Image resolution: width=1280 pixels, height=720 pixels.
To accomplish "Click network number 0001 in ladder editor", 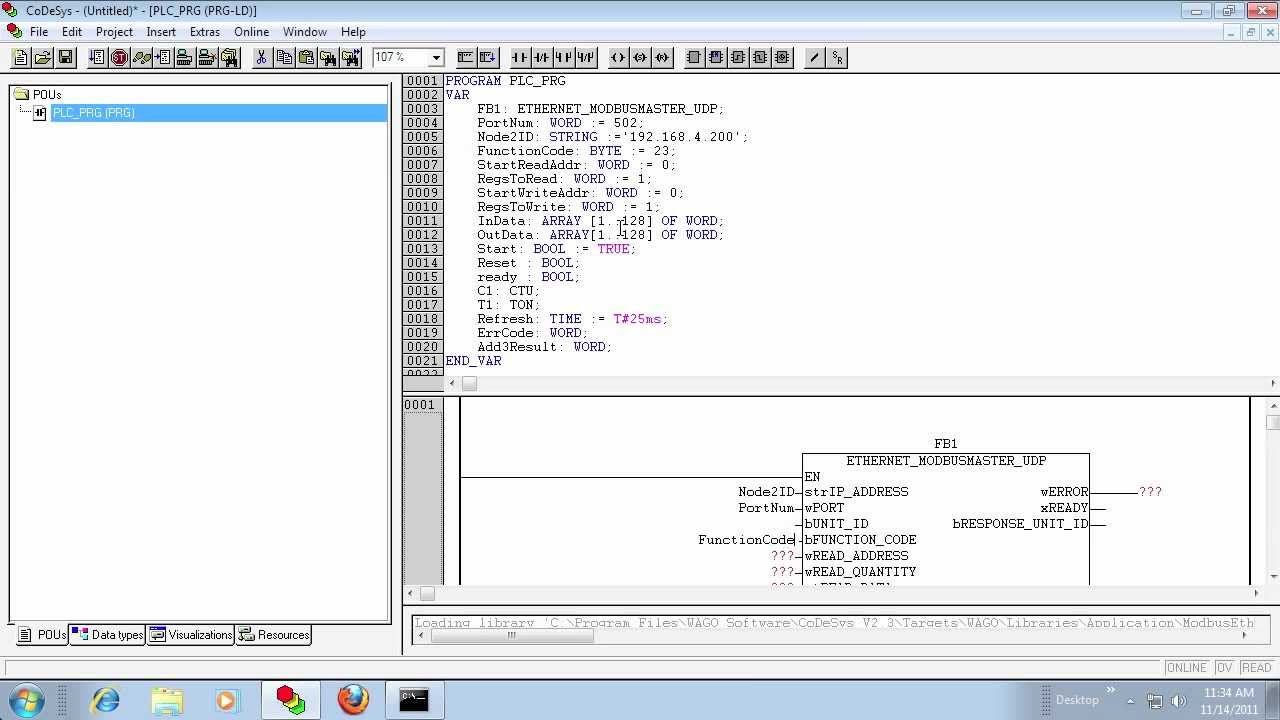I will 420,405.
